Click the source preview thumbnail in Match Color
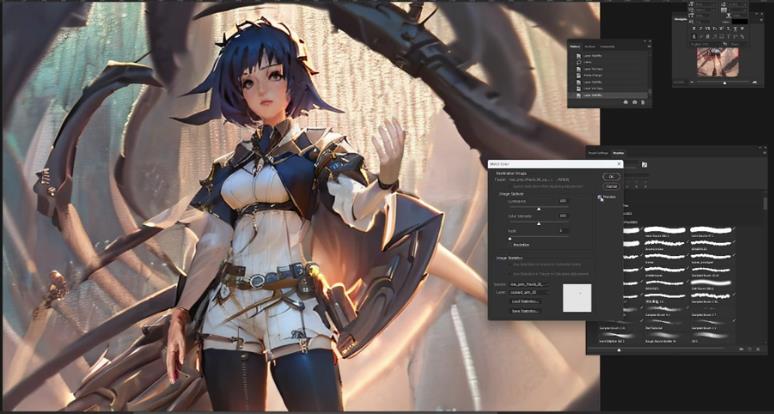This screenshot has width=774, height=414. (x=577, y=298)
